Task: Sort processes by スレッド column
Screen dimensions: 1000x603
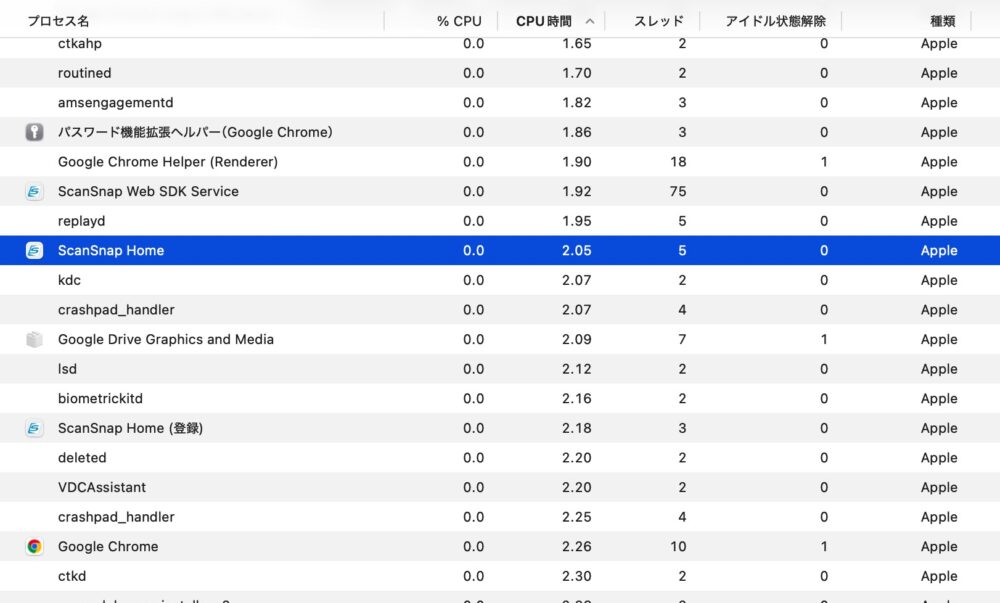Action: tap(659, 21)
